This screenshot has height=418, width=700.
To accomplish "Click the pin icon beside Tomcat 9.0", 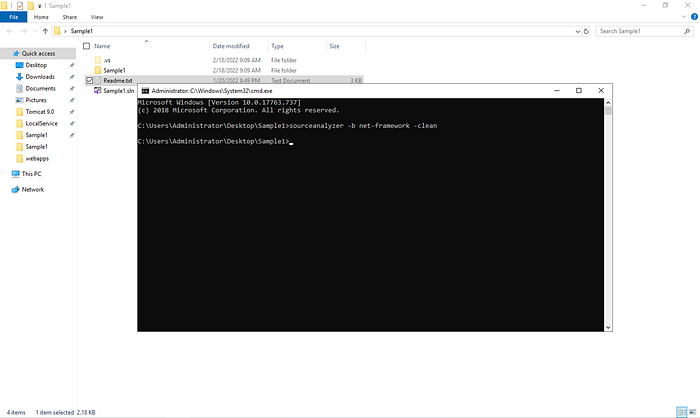I will (x=71, y=112).
